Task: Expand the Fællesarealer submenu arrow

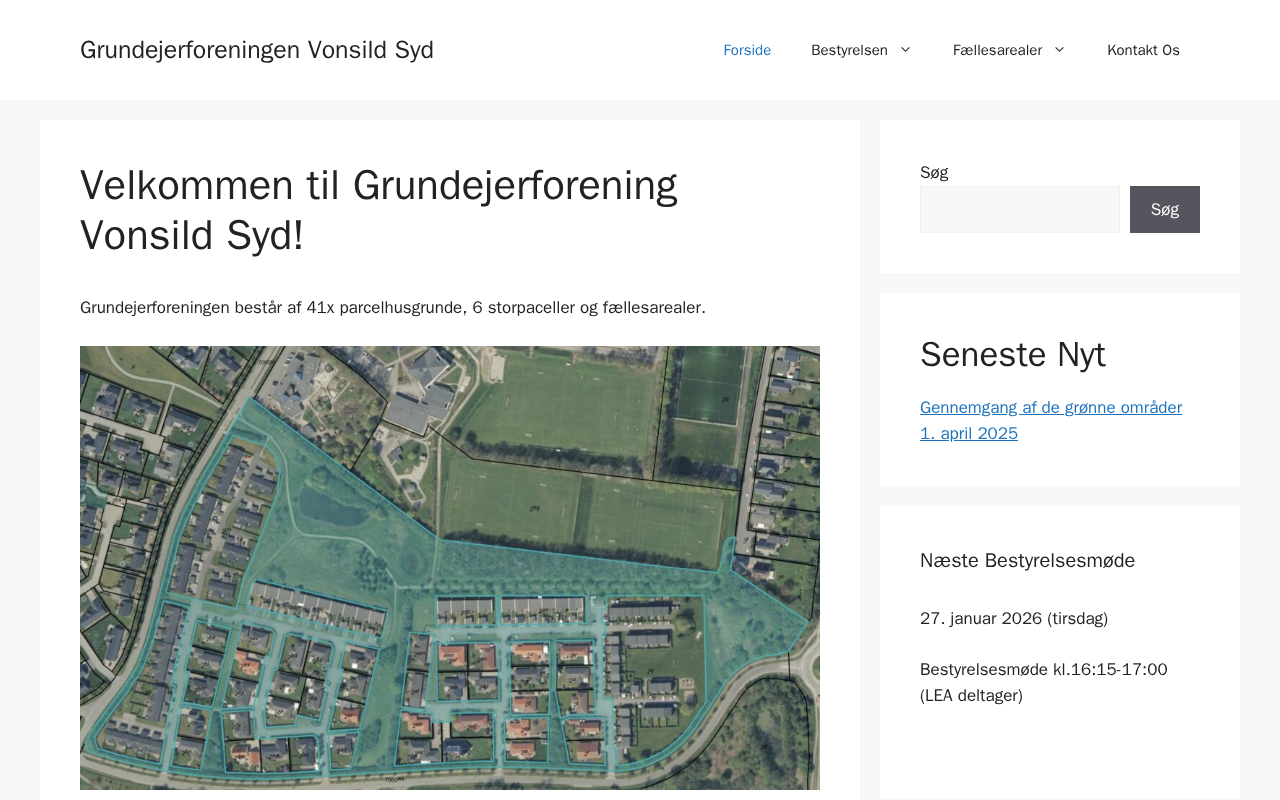Action: point(1059,50)
